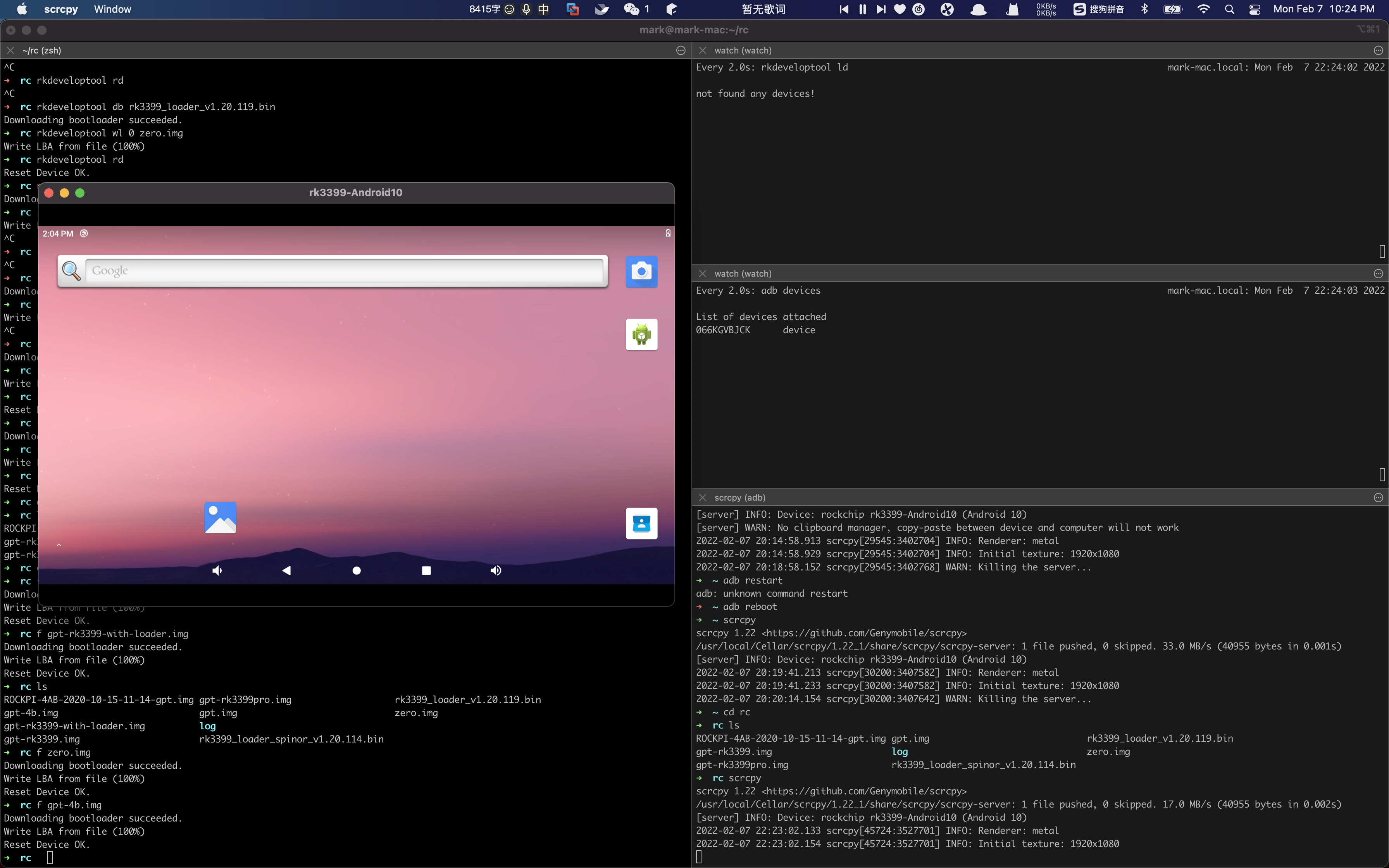Close the ~/rc (zsh) terminal pane
The width and height of the screenshot is (1389, 868).
coord(10,50)
